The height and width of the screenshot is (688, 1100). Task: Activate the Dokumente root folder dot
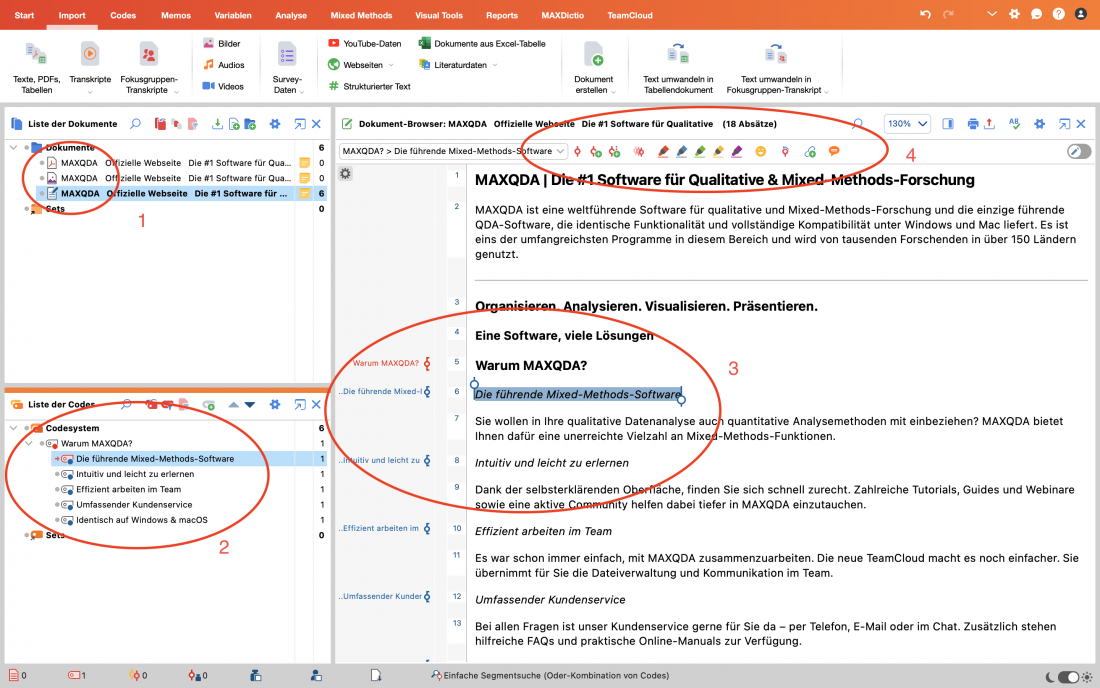point(27,147)
